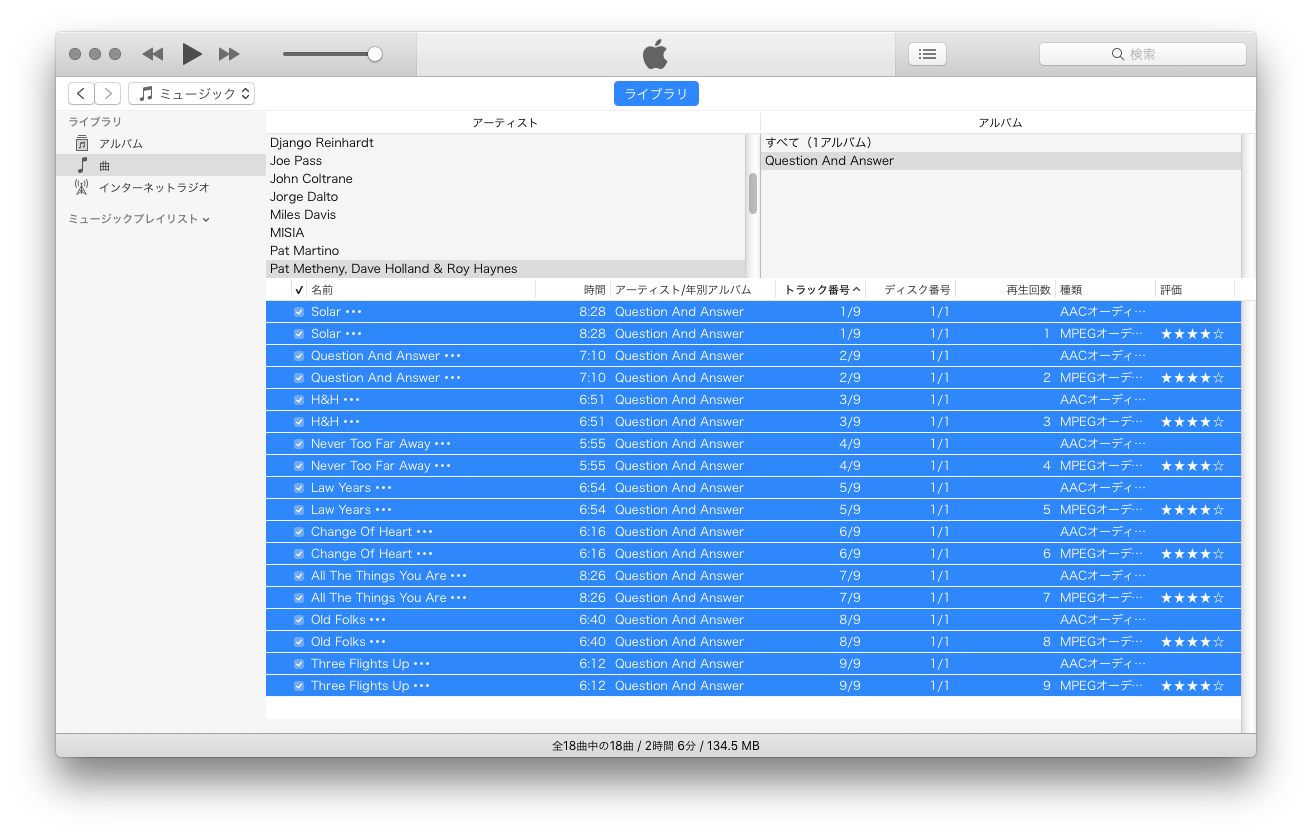Select すべて（1アルバム）in the album browser

point(1001,143)
